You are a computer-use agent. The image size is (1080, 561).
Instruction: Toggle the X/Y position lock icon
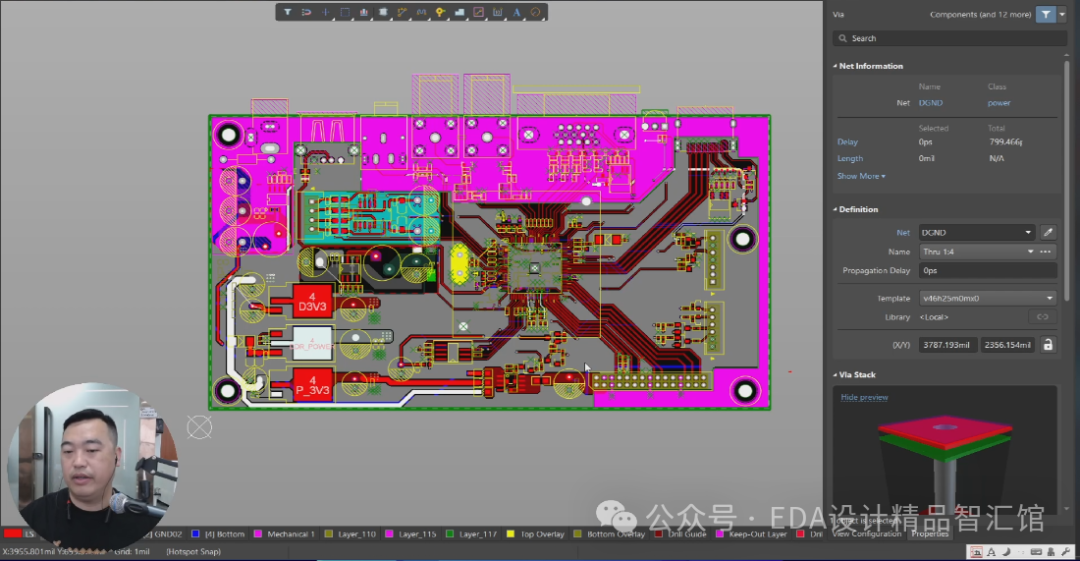1048,344
